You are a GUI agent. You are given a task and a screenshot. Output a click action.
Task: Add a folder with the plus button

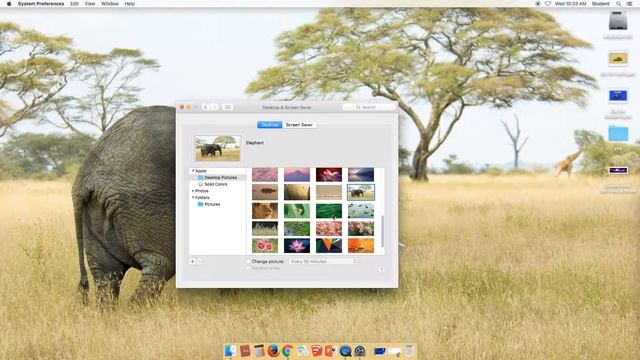[192, 261]
